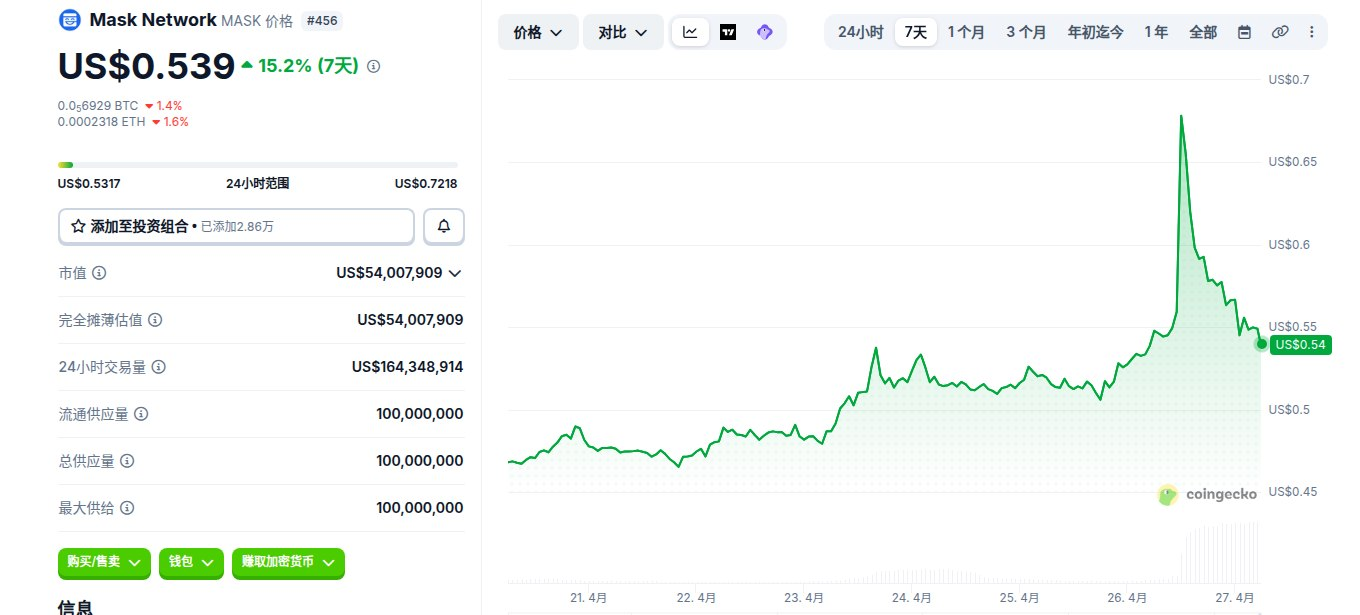Show info tooltip for 24小时交易量

pyautogui.click(x=159, y=367)
